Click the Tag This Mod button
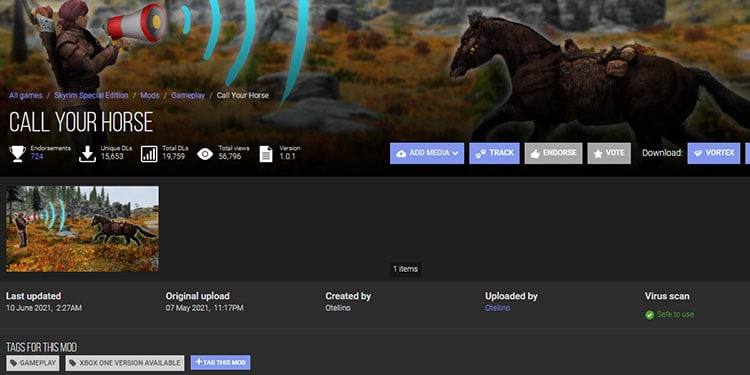The width and height of the screenshot is (750, 375). [221, 363]
